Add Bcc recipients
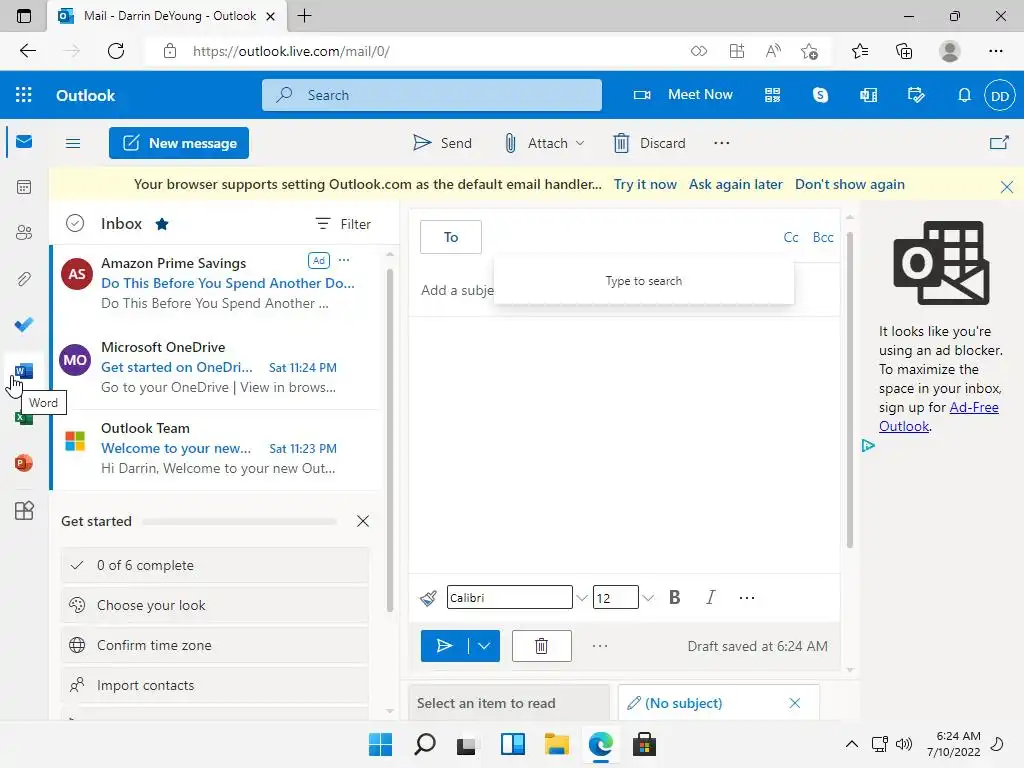The width and height of the screenshot is (1024, 768). pos(823,237)
